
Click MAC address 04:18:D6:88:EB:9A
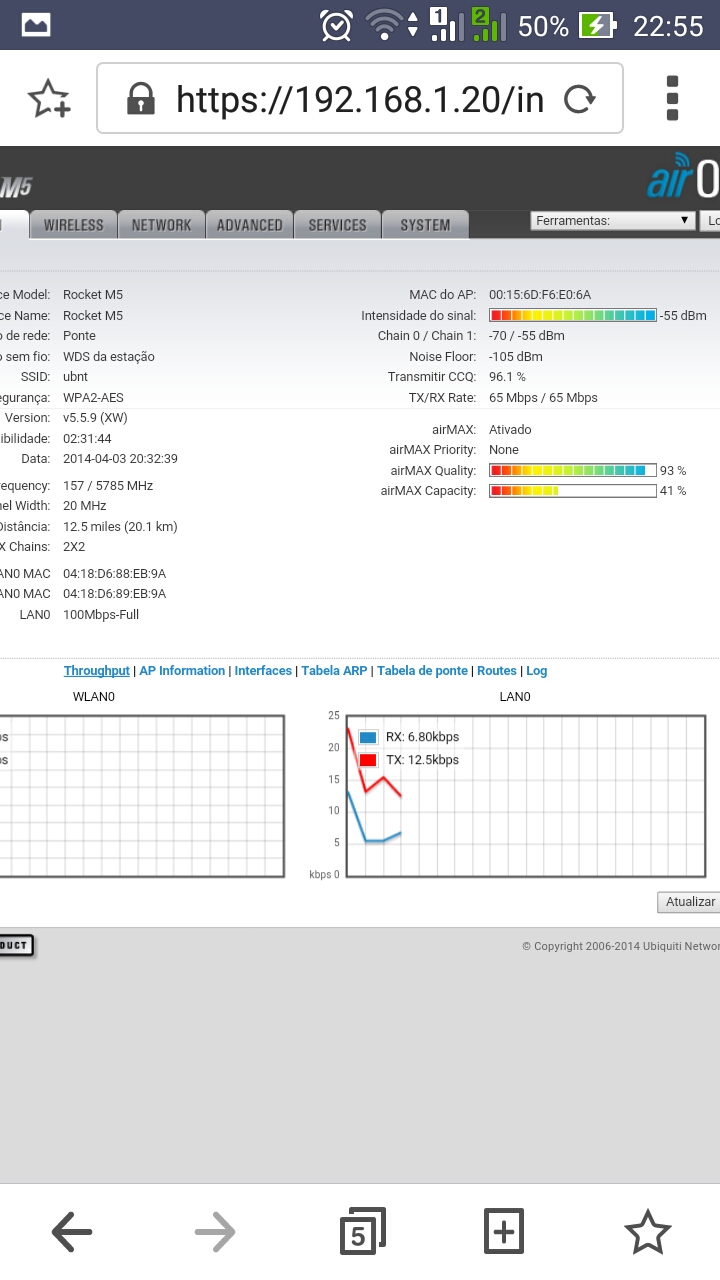(114, 574)
